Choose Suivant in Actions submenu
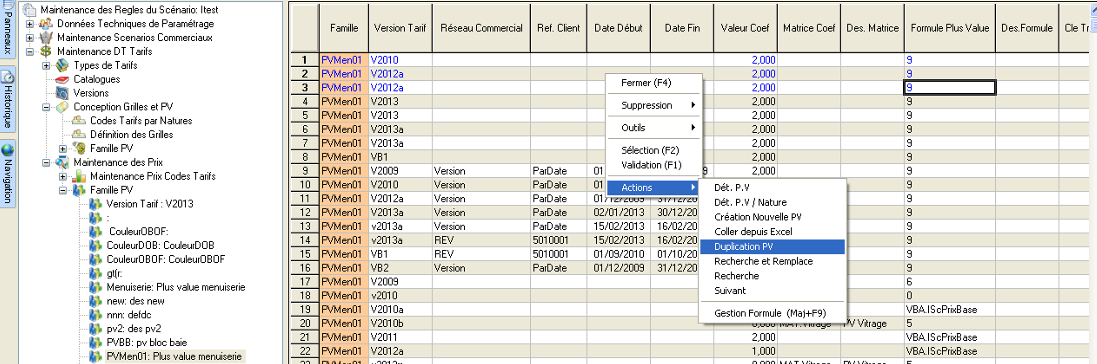Screen dimensions: 1097x364 772,290
